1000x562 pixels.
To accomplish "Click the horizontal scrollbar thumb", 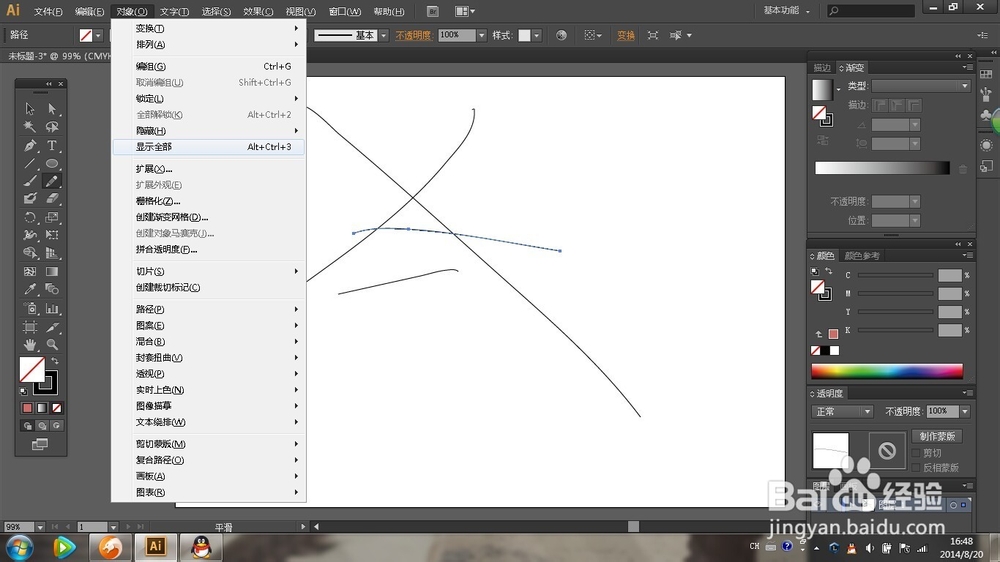I will [633, 526].
